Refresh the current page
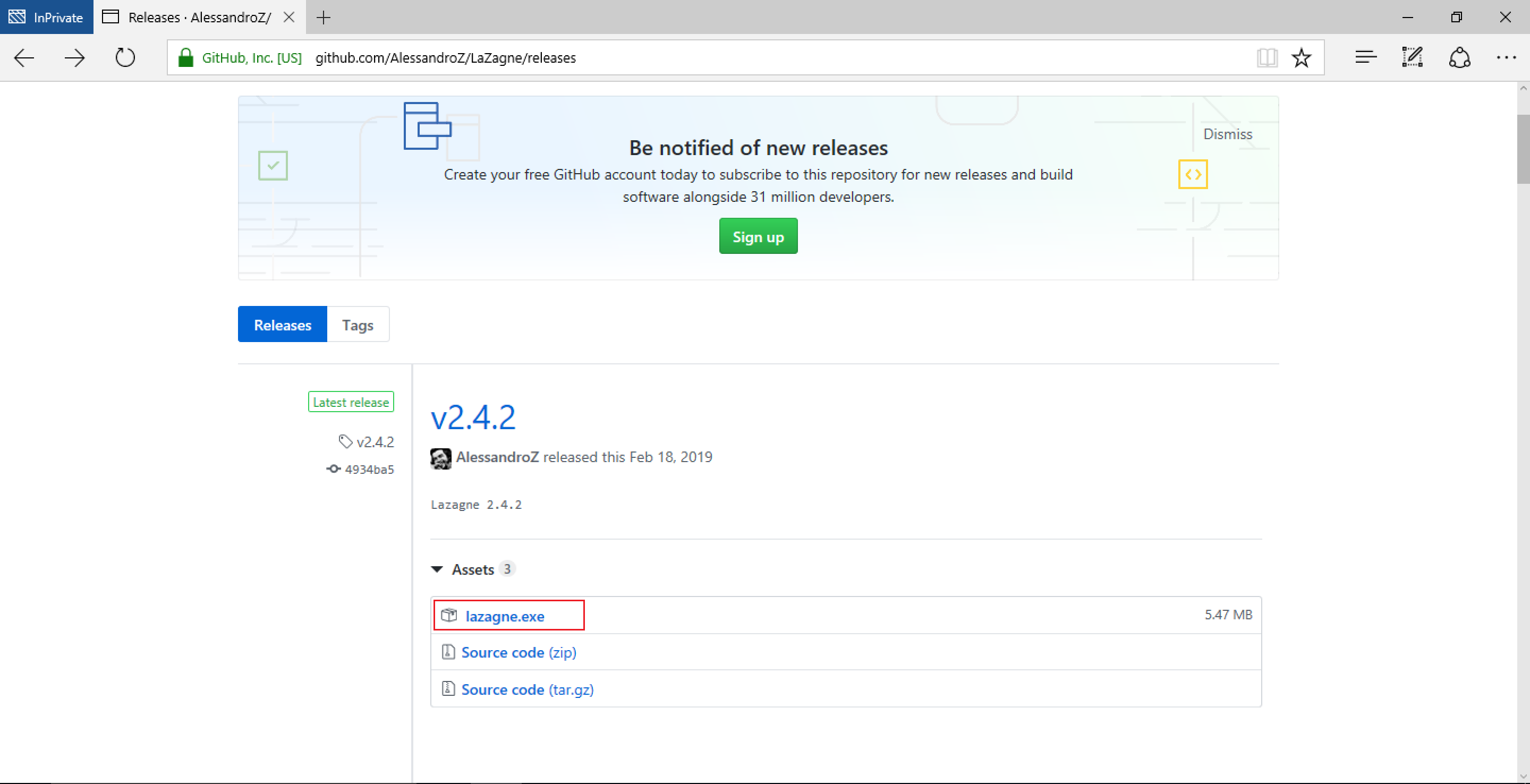1530x784 pixels. coord(125,57)
